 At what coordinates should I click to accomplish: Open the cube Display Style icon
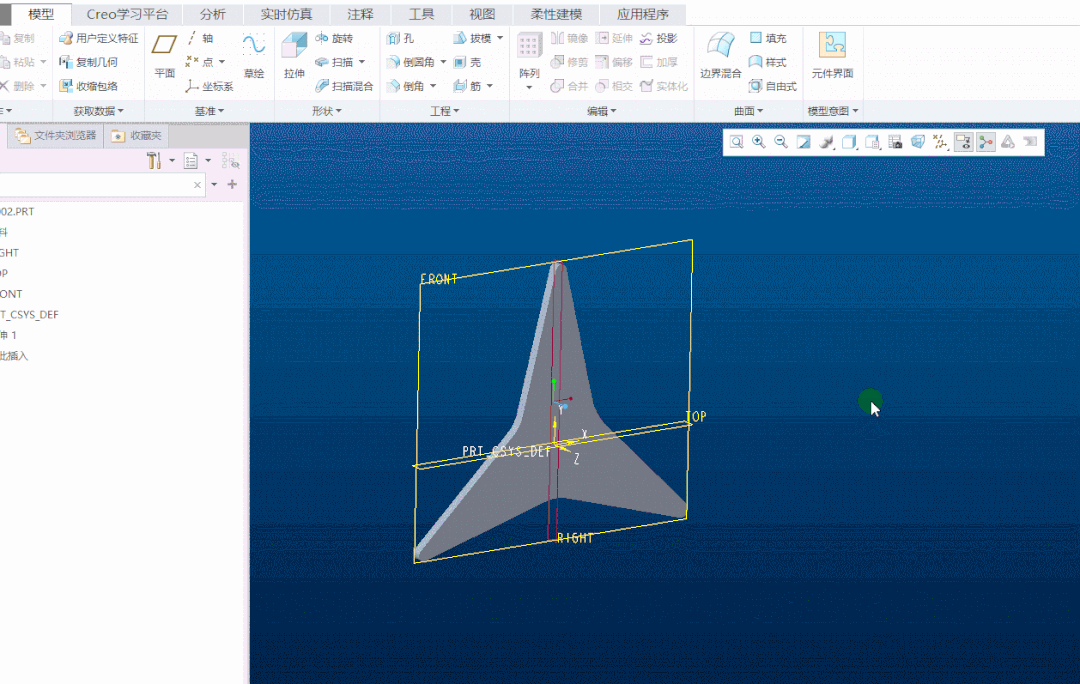(849, 142)
